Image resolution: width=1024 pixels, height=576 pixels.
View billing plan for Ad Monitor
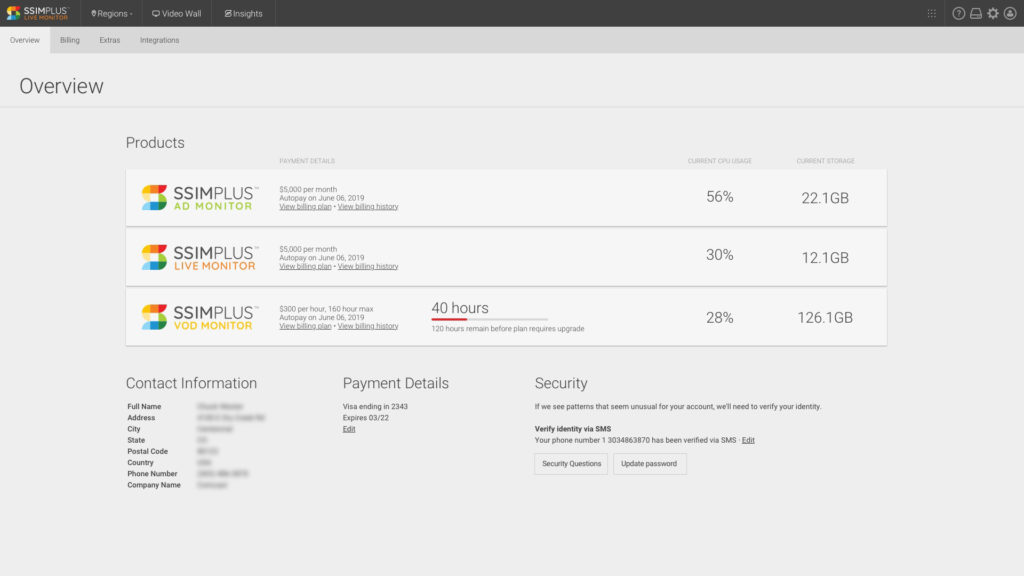click(x=305, y=207)
